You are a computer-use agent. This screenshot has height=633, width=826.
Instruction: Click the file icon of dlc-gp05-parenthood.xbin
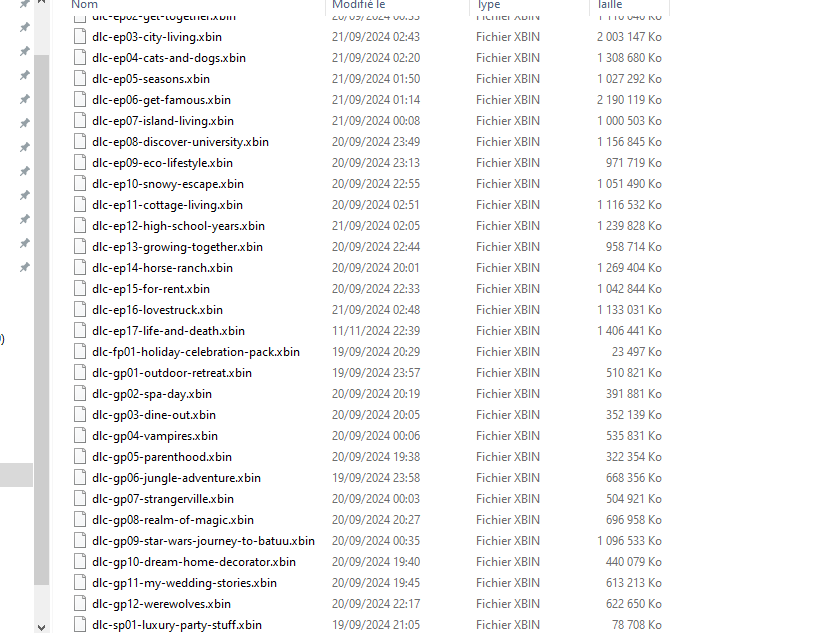(x=80, y=457)
